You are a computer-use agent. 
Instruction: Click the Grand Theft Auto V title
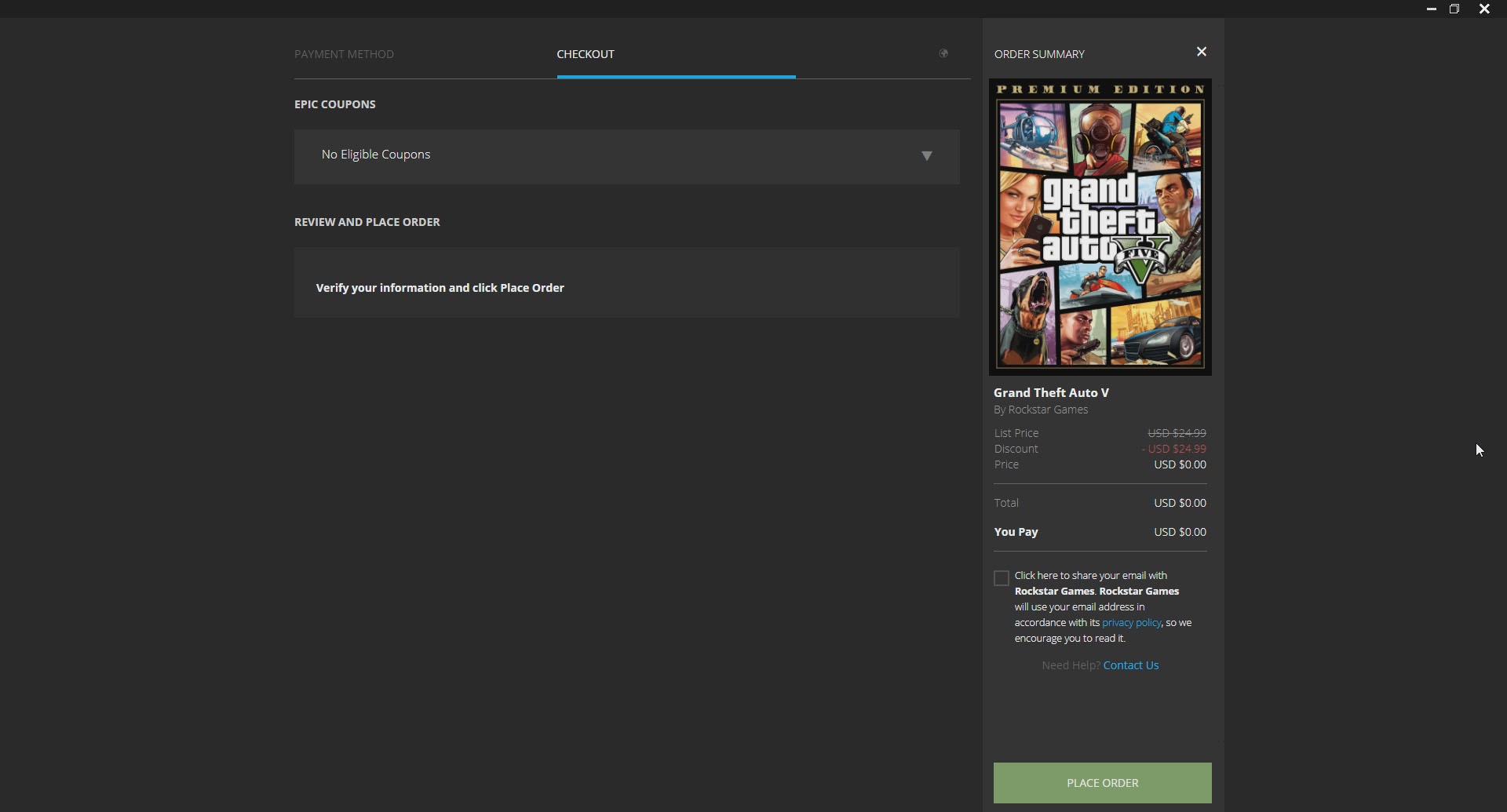[x=1051, y=392]
